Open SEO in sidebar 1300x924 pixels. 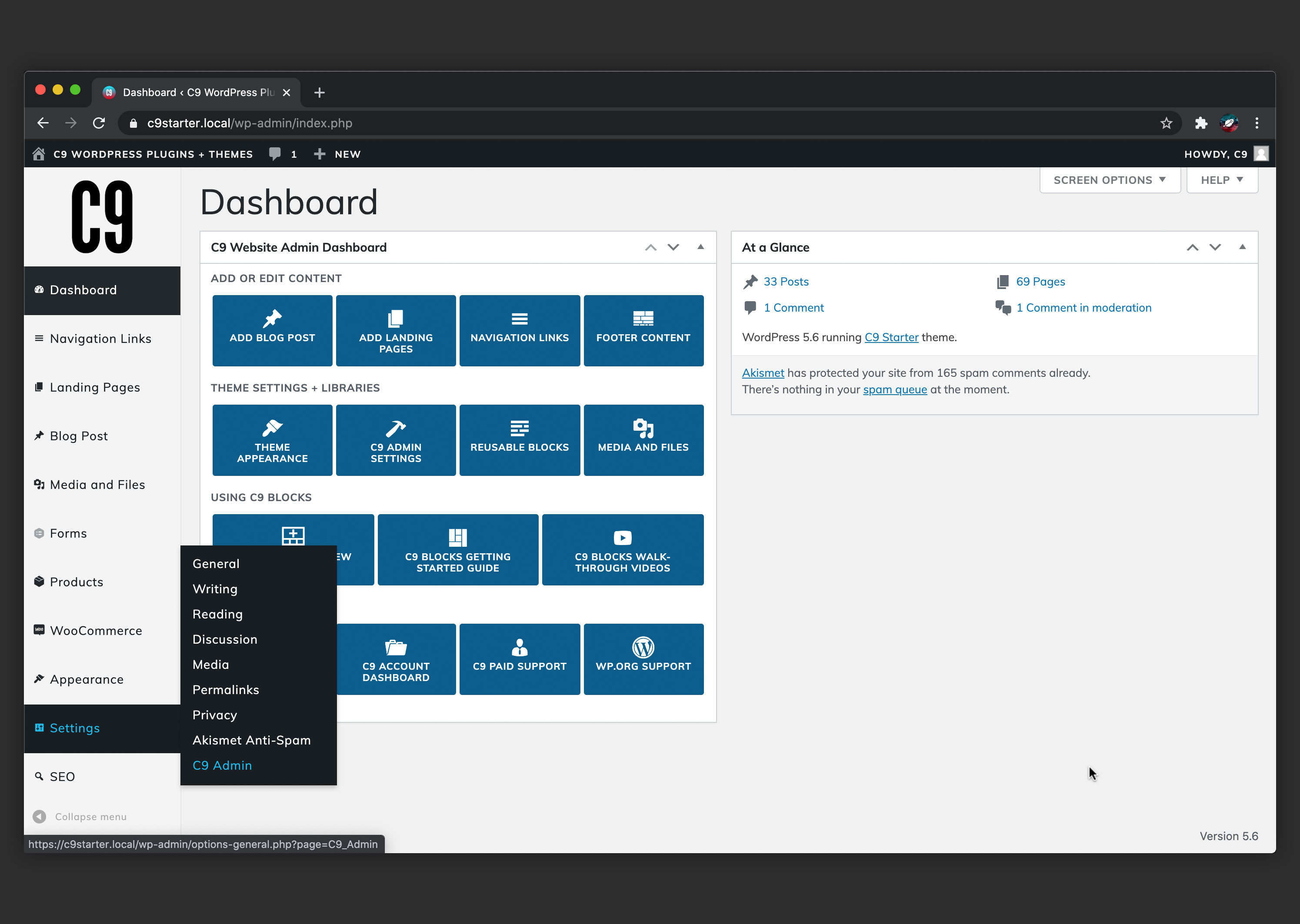[103, 777]
